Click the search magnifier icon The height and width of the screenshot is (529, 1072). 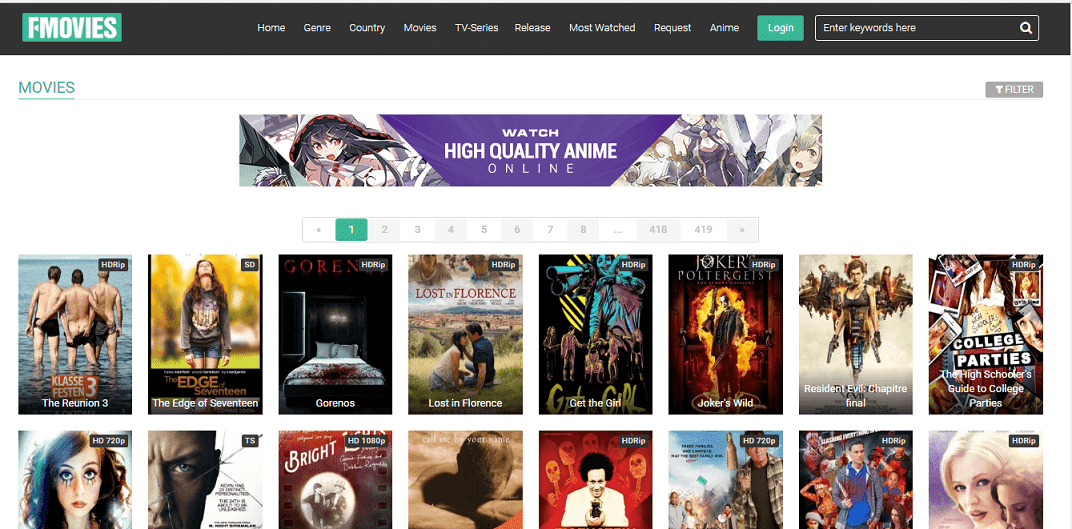(x=1026, y=28)
